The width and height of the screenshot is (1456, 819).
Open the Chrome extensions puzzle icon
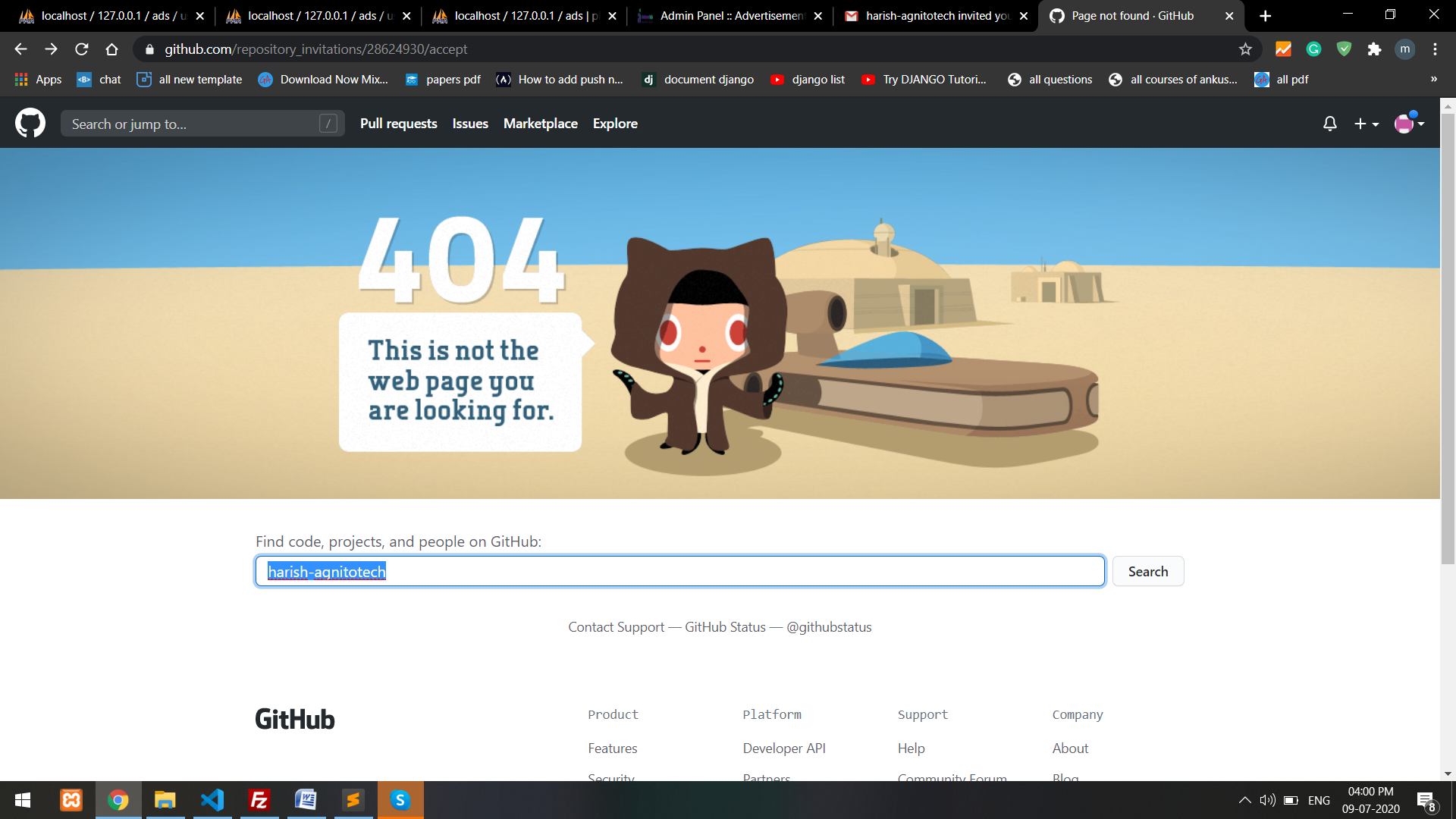click(1374, 49)
